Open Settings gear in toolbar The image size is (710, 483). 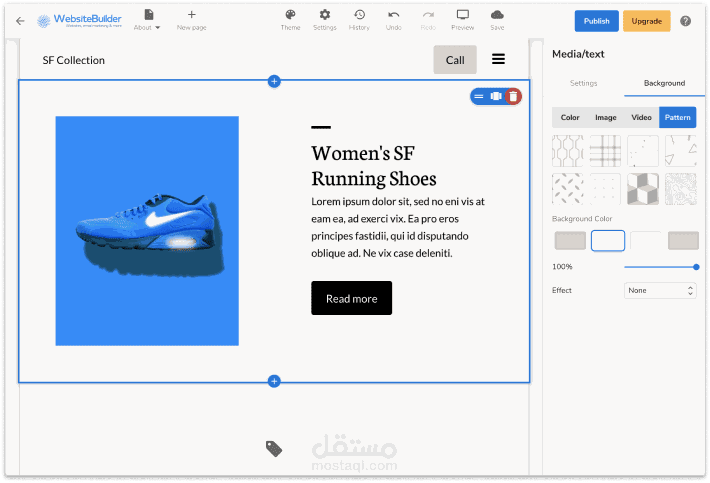point(325,20)
